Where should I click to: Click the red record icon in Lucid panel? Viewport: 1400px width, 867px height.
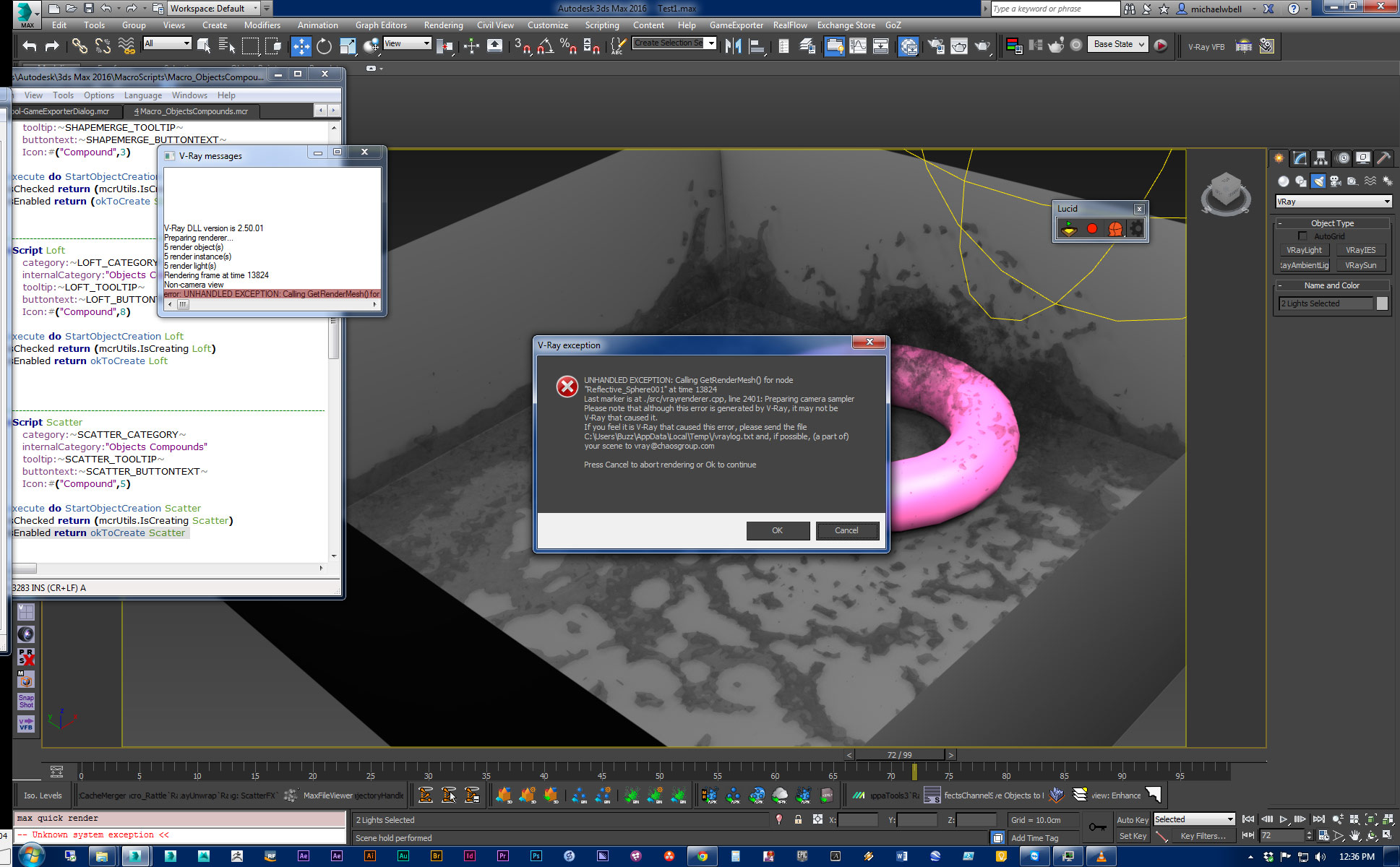click(1092, 229)
